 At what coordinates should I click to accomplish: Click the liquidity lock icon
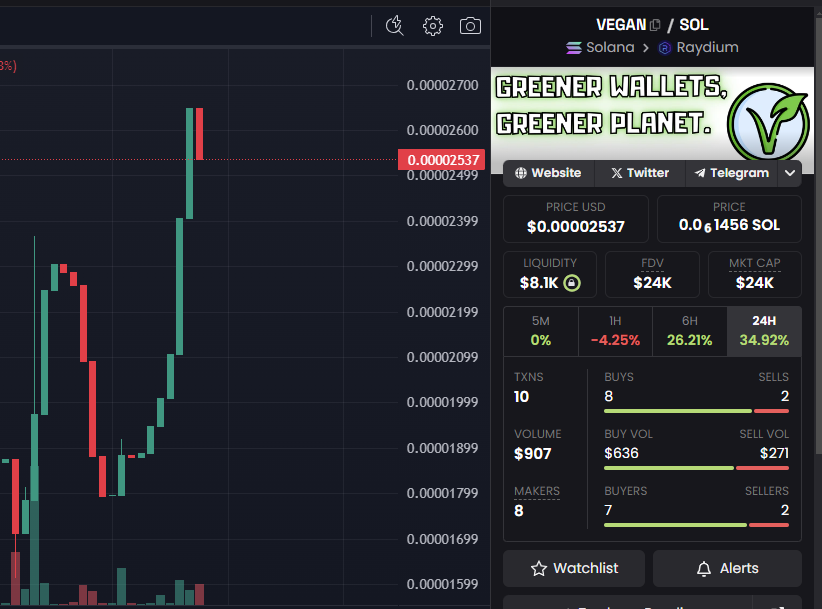(x=571, y=283)
